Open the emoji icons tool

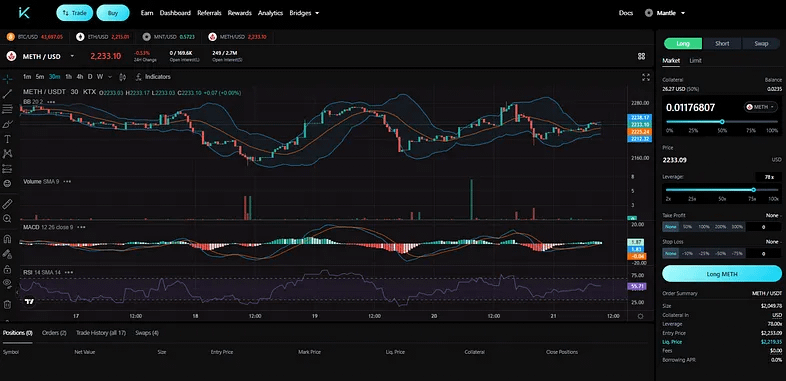(8, 183)
